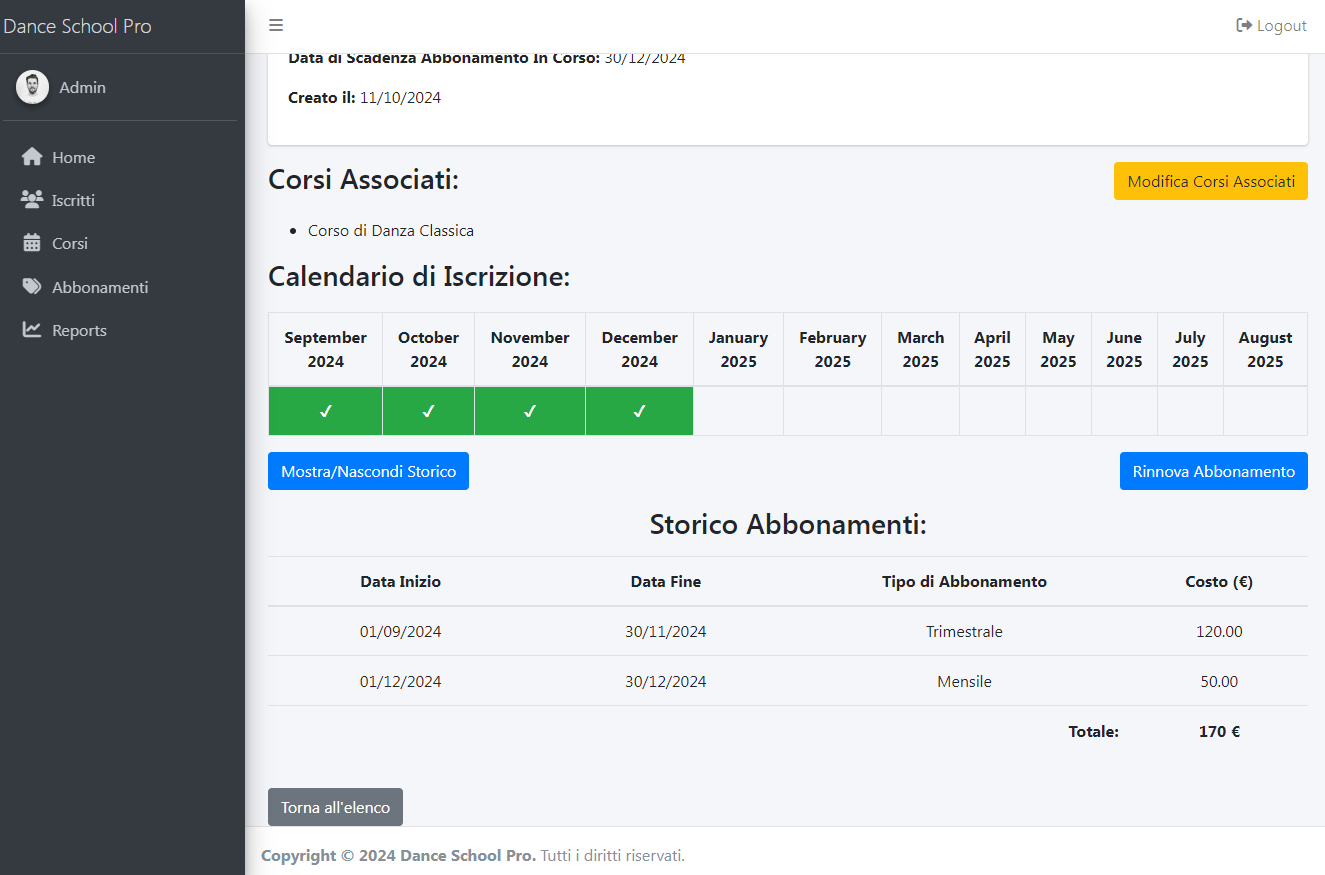Click the hamburger menu toggle icon

coord(276,26)
